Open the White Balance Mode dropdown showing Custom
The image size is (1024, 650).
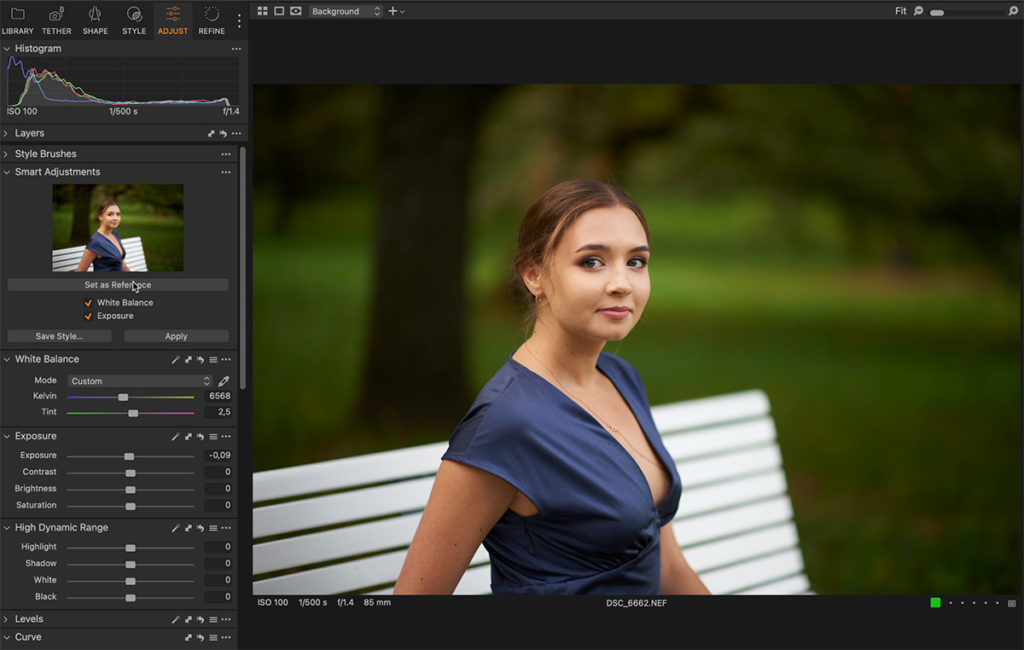tap(140, 380)
